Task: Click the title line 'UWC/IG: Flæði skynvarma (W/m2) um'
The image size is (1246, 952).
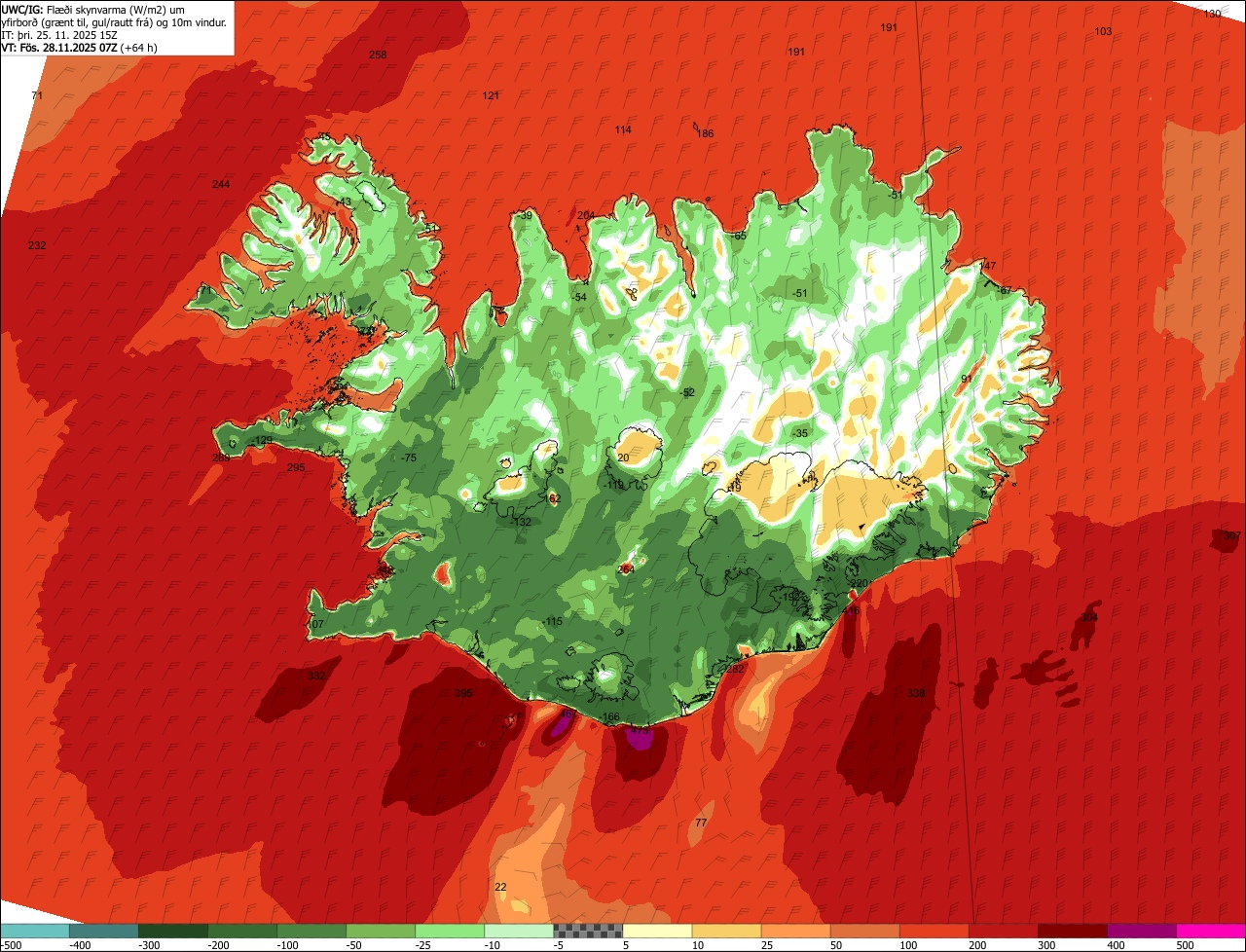Action: click(x=93, y=9)
